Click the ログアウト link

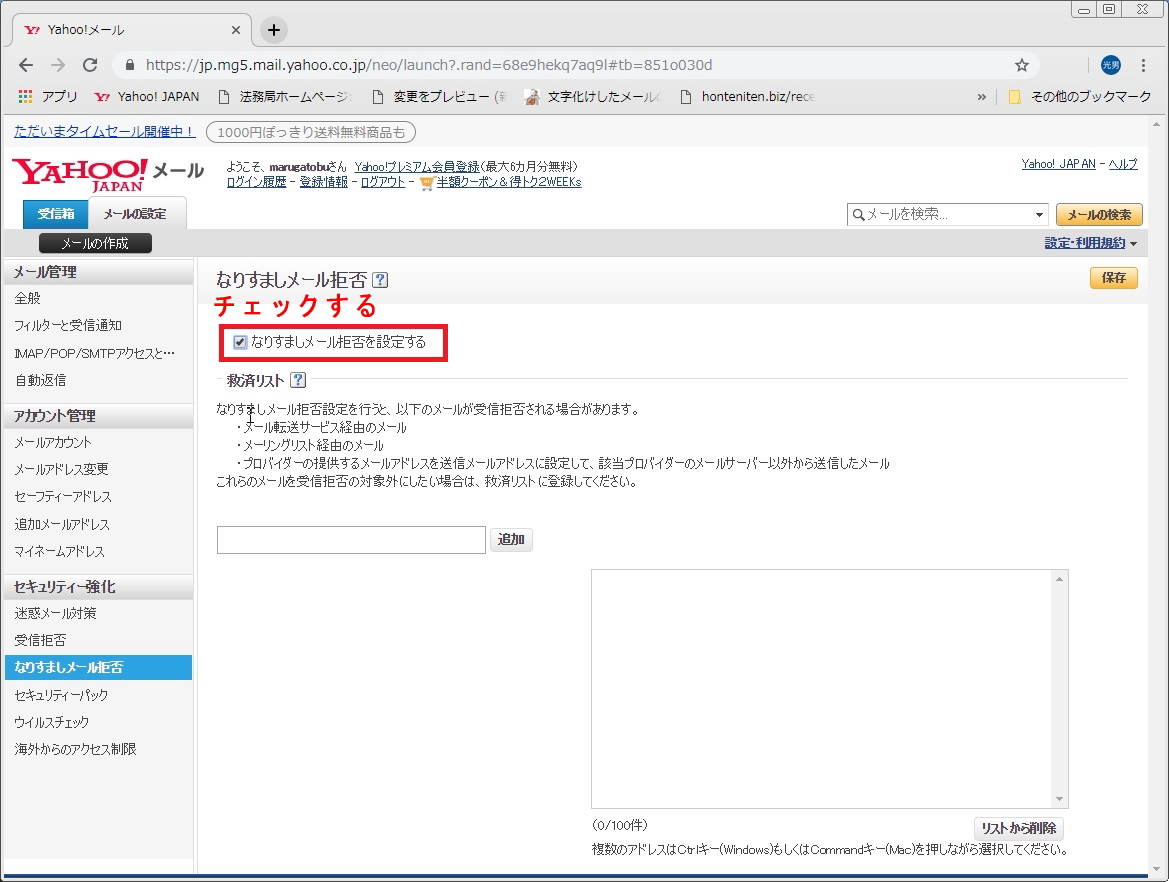pyautogui.click(x=383, y=182)
